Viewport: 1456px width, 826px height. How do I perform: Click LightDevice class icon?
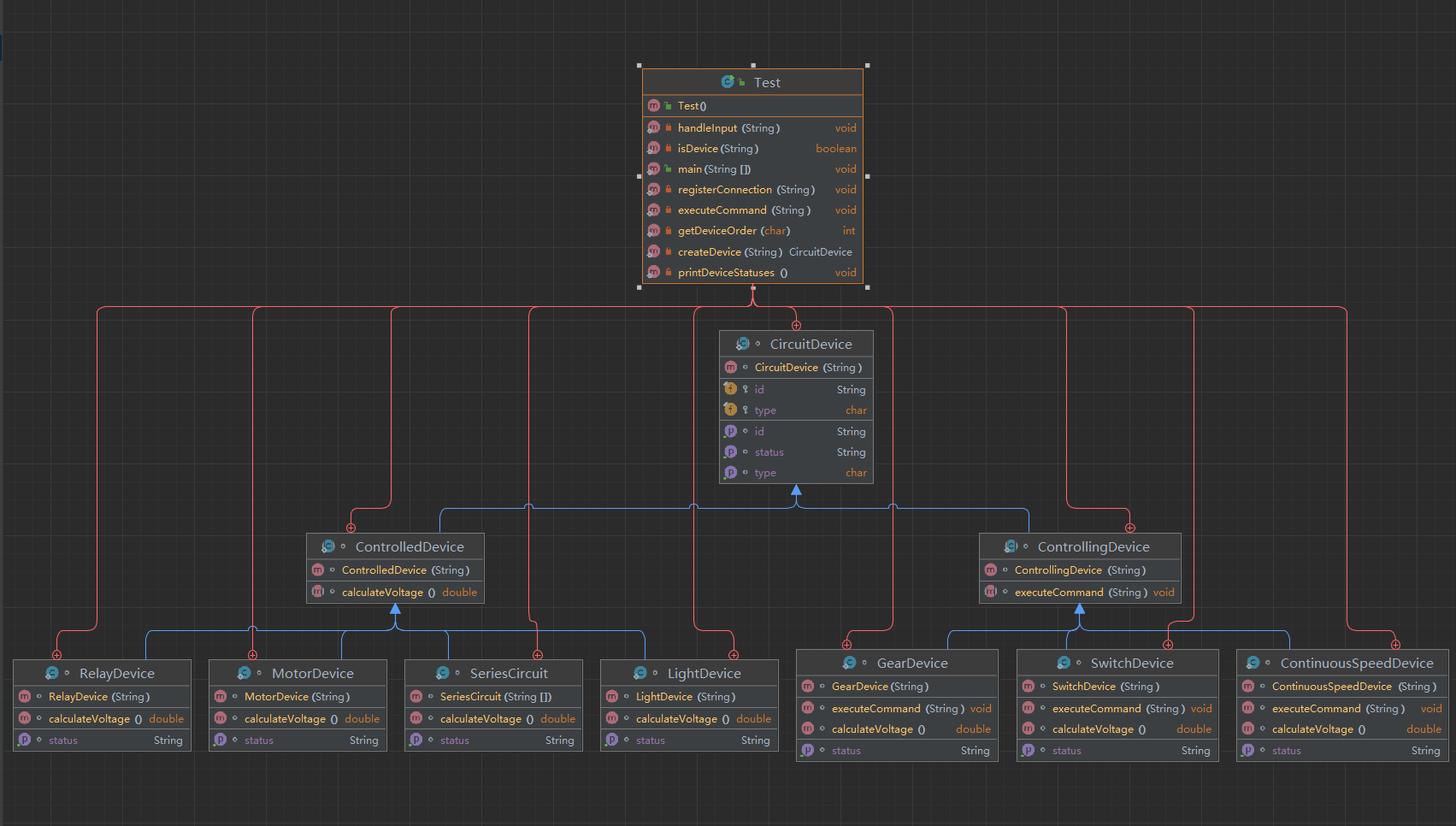pyautogui.click(x=640, y=673)
